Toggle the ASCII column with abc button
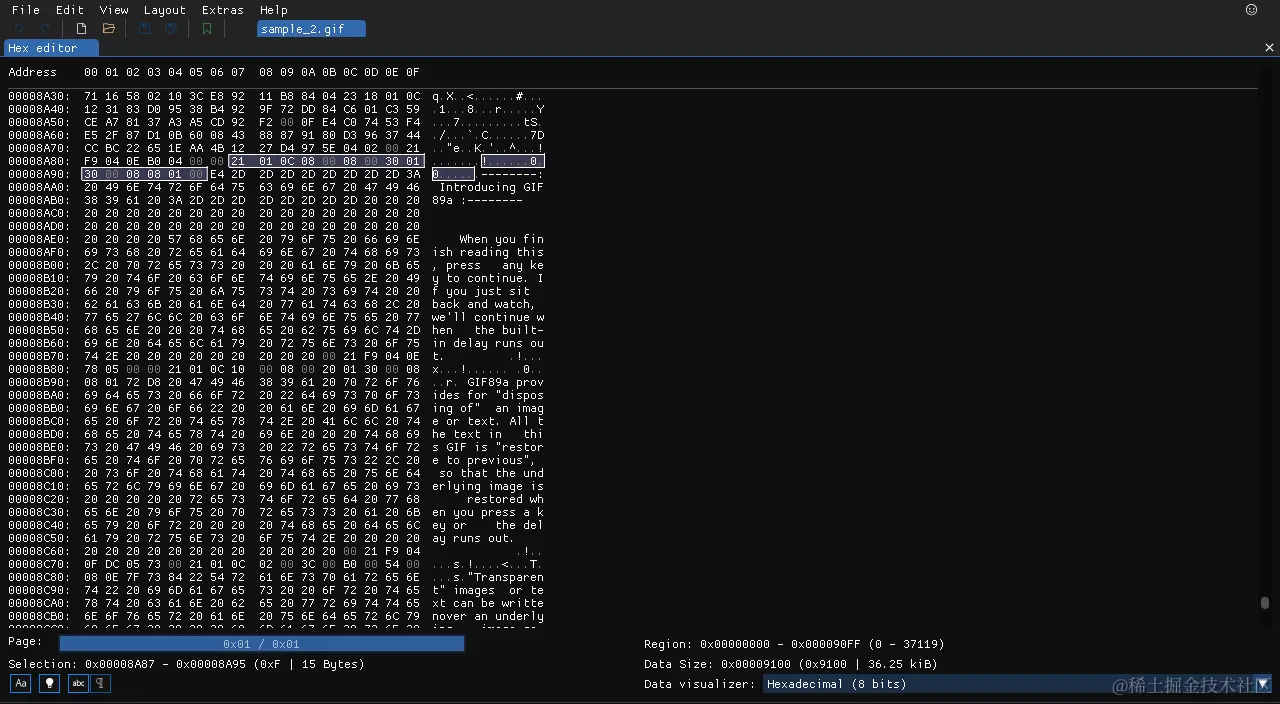 (x=77, y=683)
